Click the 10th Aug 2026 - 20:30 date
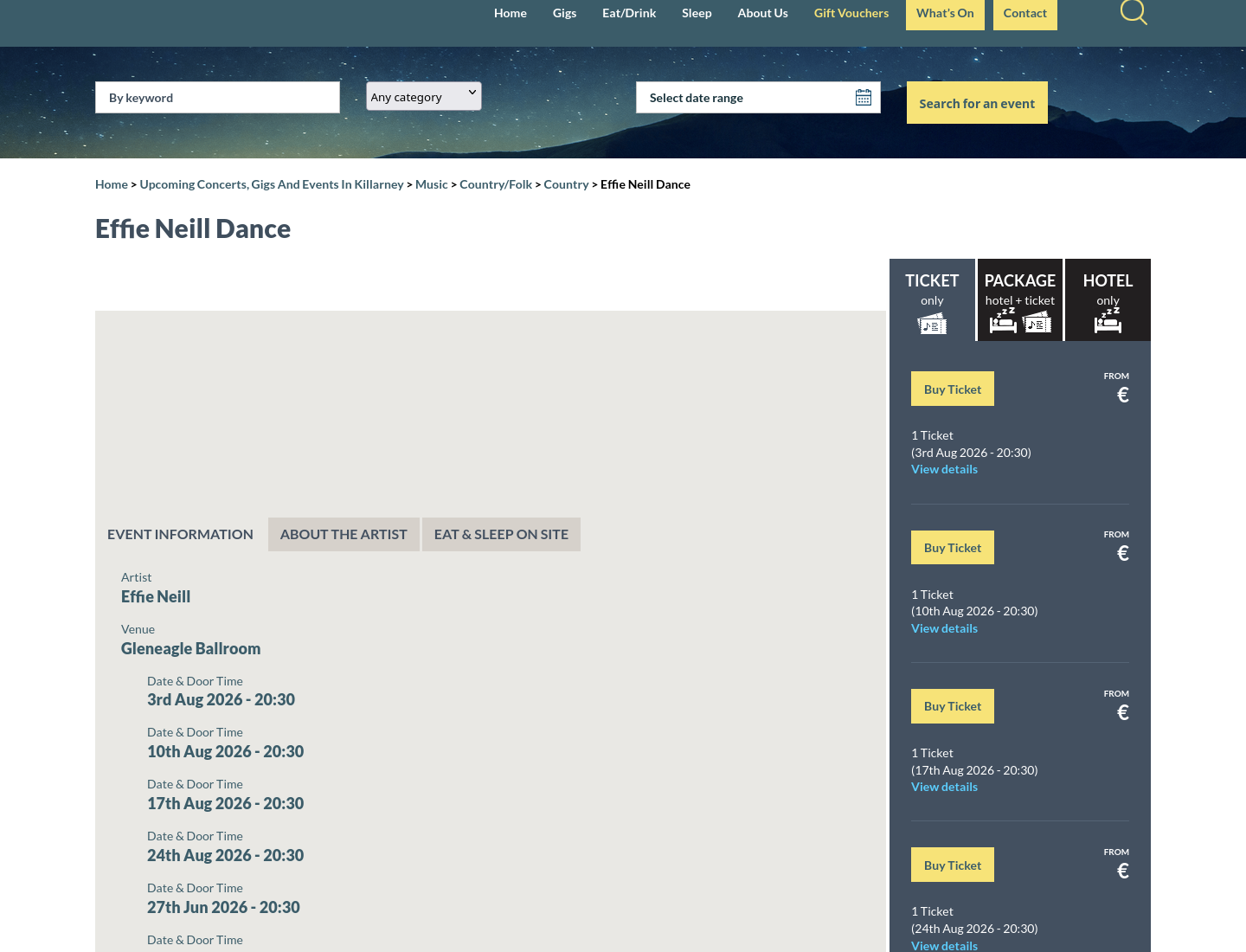Viewport: 1246px width, 952px height. [225, 751]
